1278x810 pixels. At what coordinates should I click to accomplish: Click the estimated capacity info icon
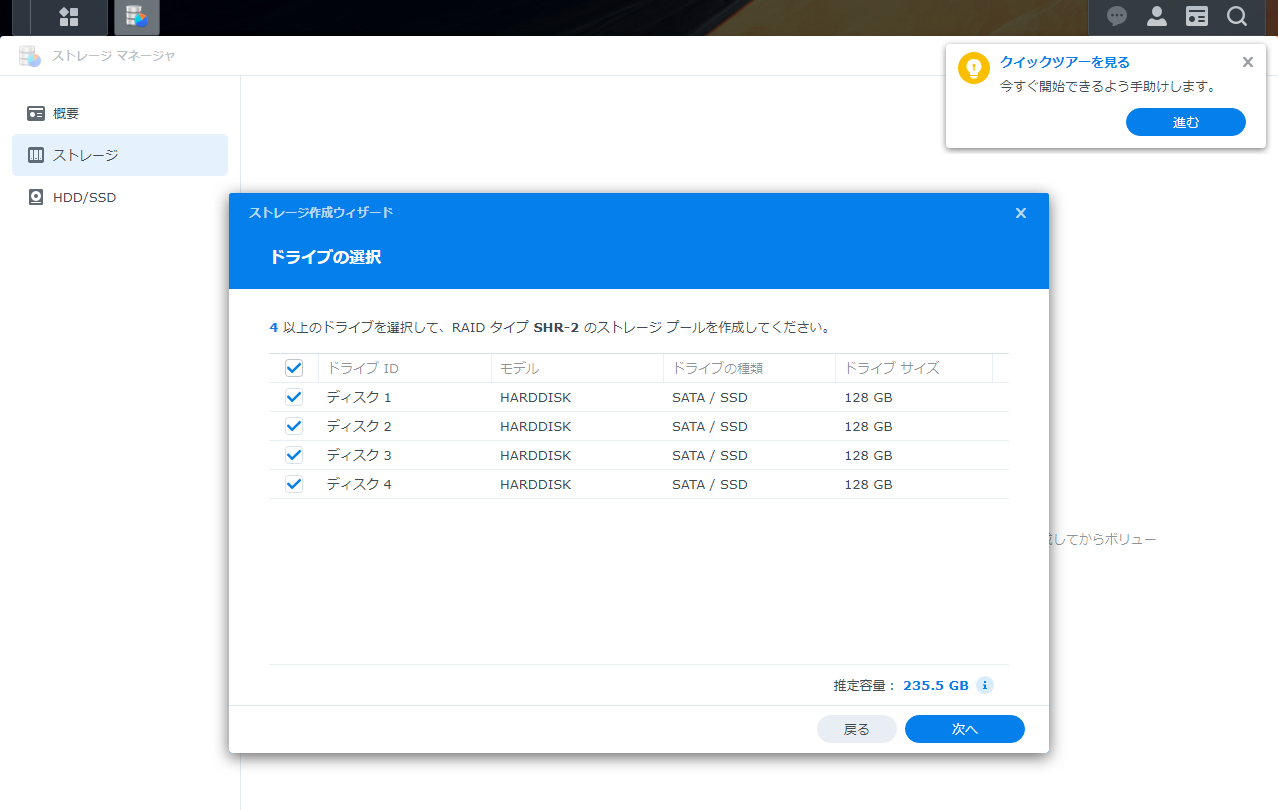point(984,685)
